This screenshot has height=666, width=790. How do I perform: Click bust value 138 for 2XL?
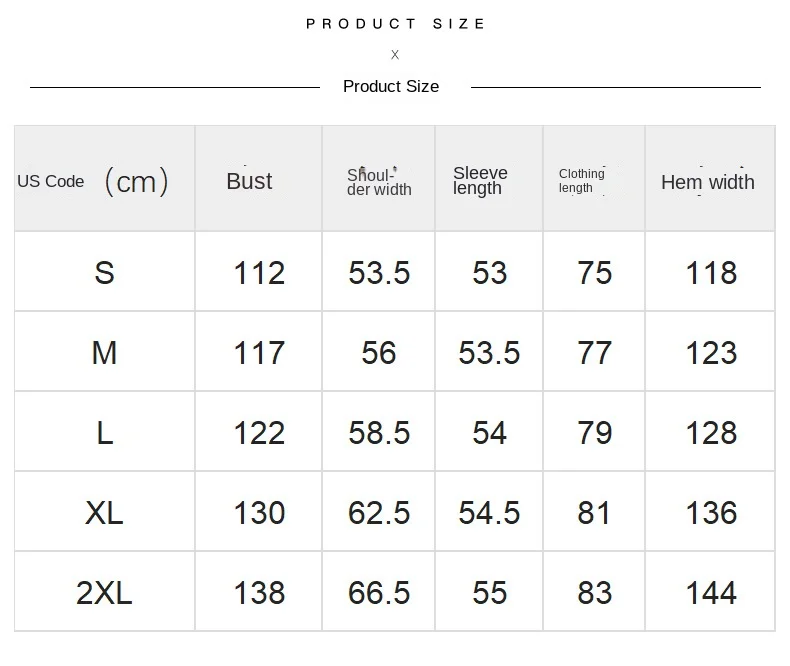259,592
